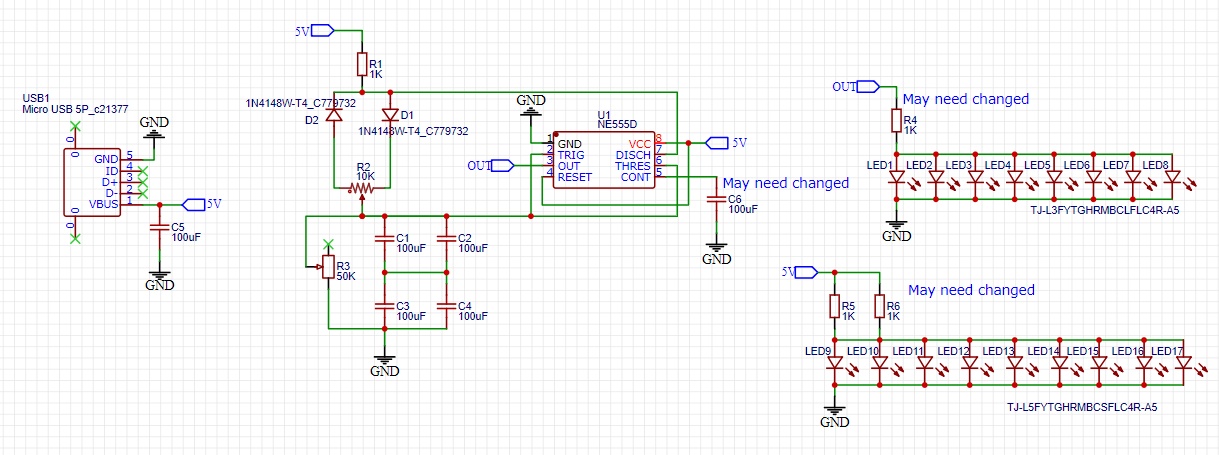1219x455 pixels.
Task: Click the 'May need changed' note near R4
Action: [966, 99]
